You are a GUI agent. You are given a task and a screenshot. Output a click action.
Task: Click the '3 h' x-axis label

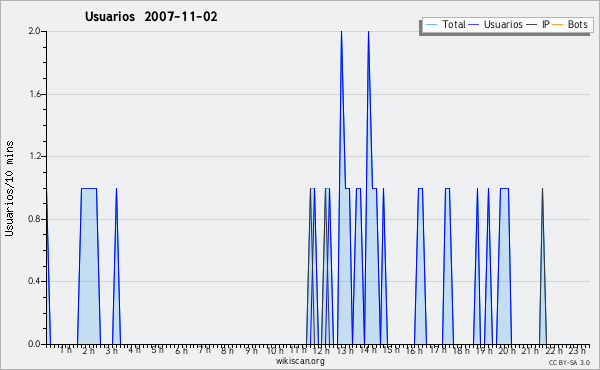point(111,350)
